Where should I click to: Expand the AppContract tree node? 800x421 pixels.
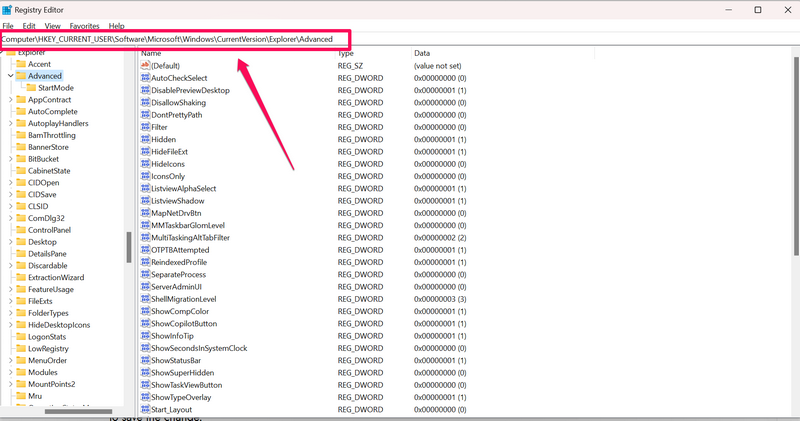click(x=10, y=100)
